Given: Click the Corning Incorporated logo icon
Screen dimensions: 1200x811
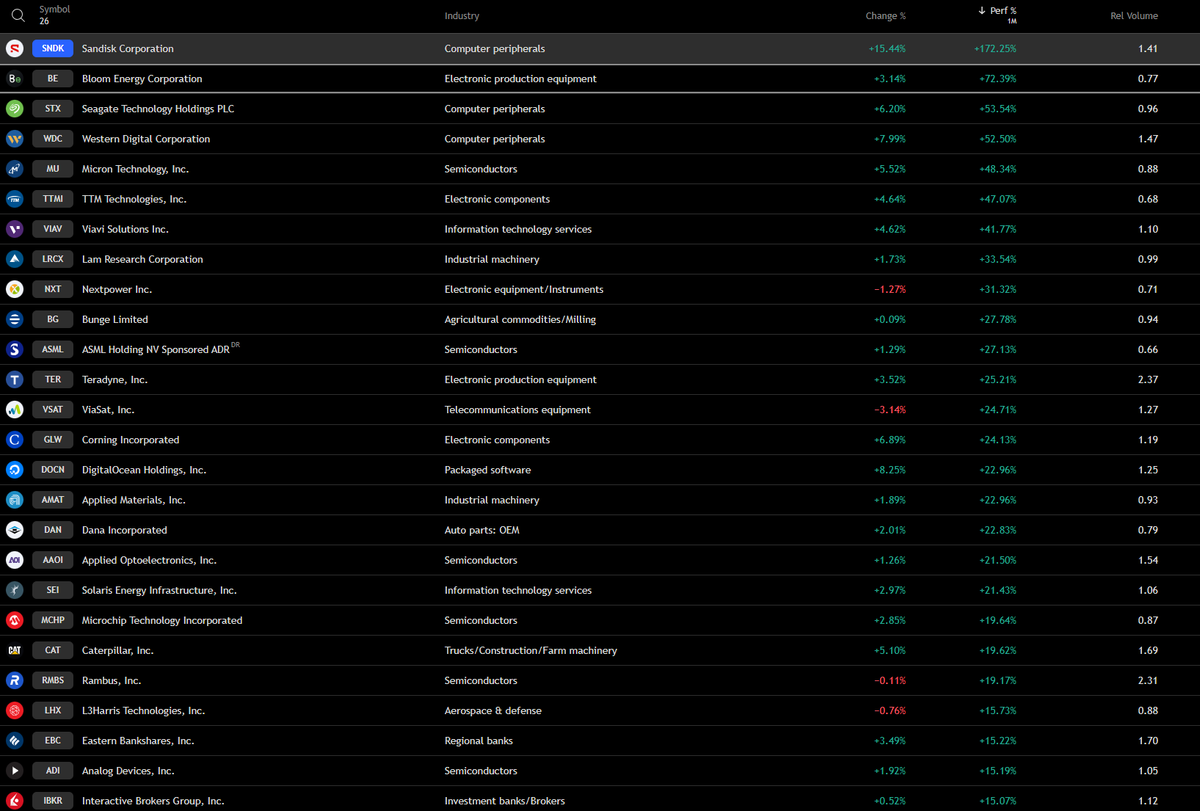Looking at the screenshot, I should pyautogui.click(x=14, y=439).
